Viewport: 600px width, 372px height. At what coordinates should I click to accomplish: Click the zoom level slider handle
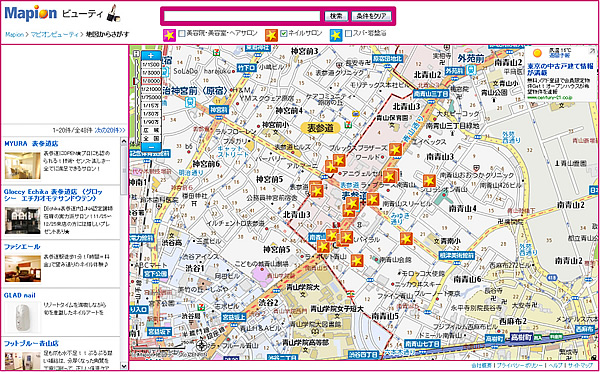point(136,81)
